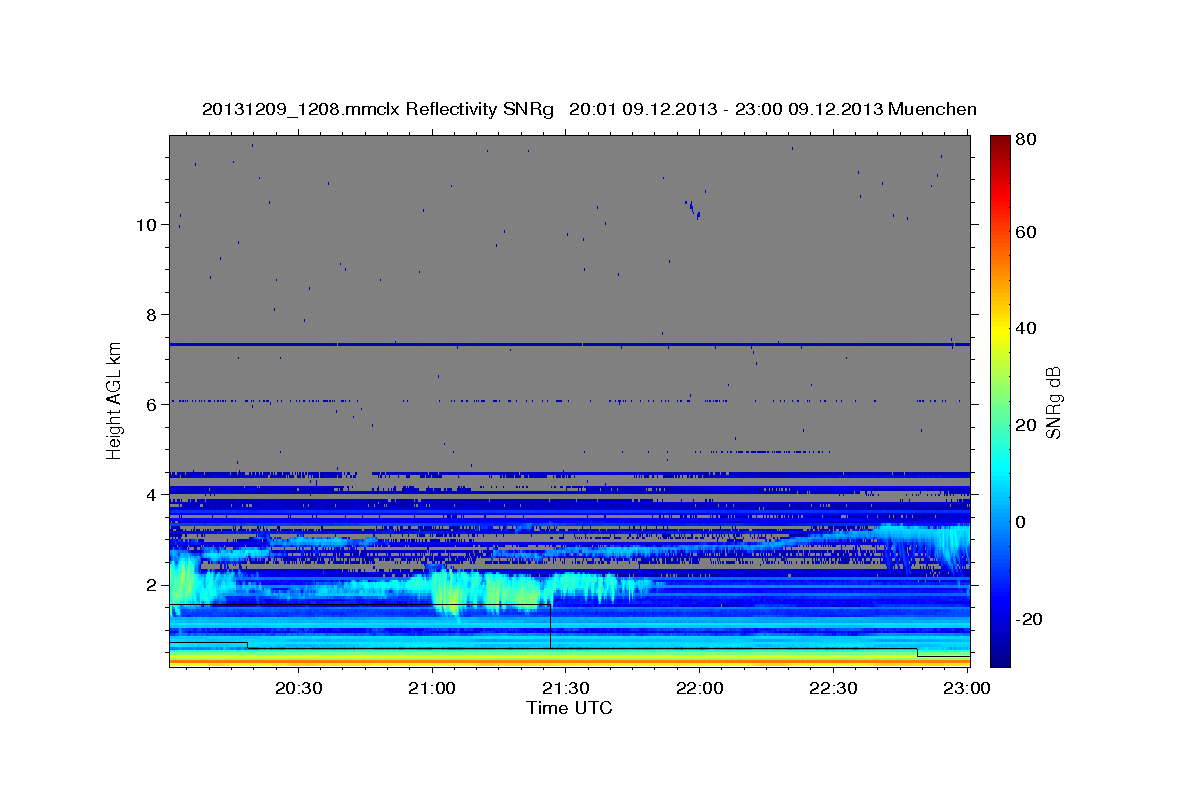Image resolution: width=1200 pixels, height=800 pixels.
Task: Click the 21:00 time tick label
Action: pyautogui.click(x=432, y=689)
